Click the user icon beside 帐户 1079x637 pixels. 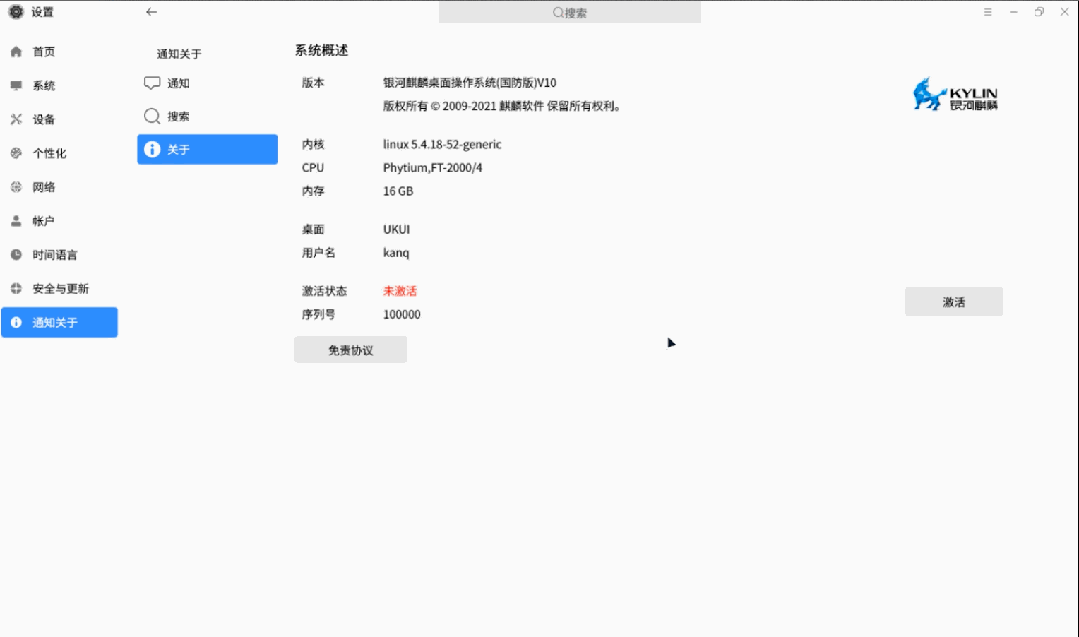pyautogui.click(x=17, y=221)
